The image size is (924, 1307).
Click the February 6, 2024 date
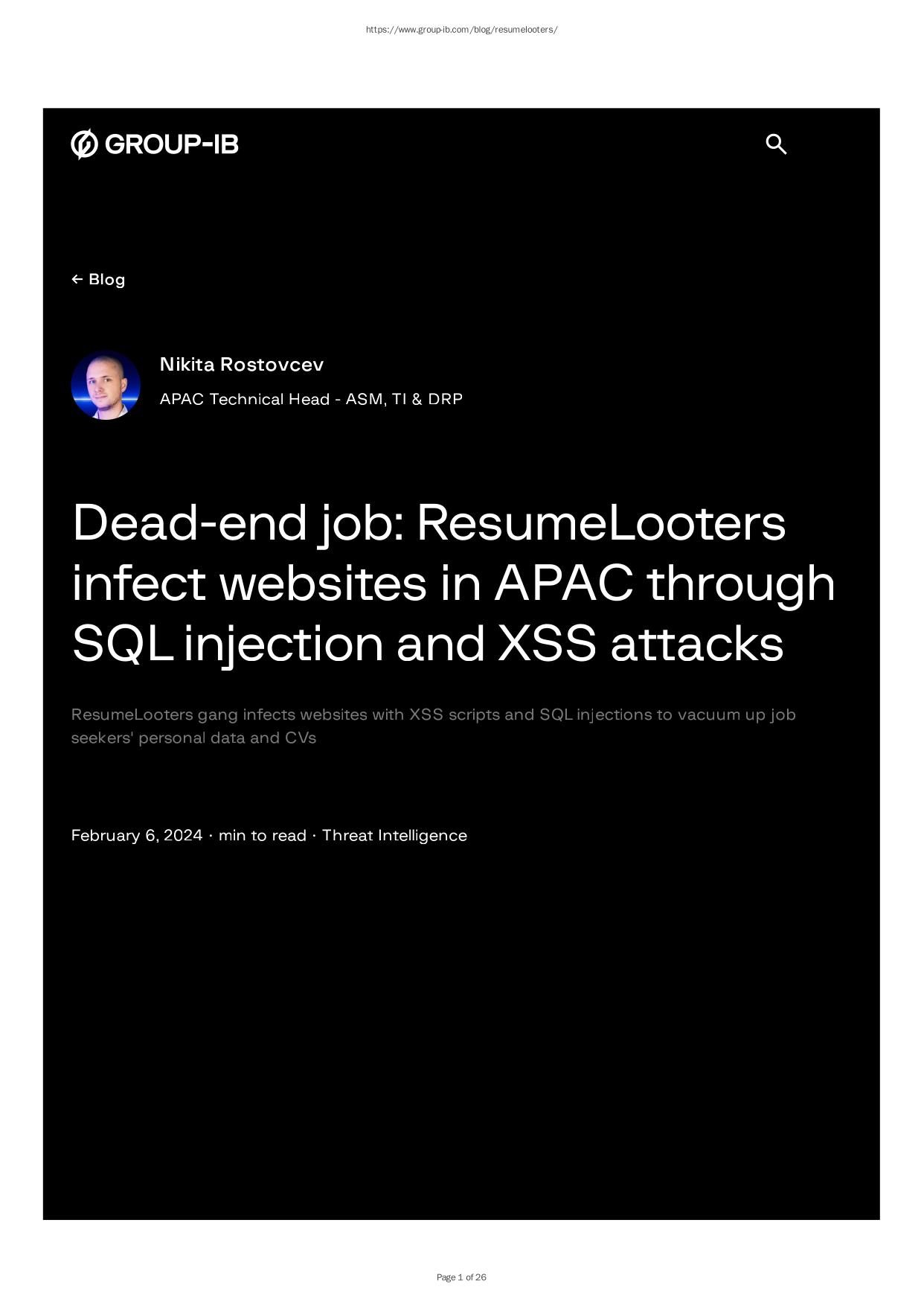[x=137, y=835]
